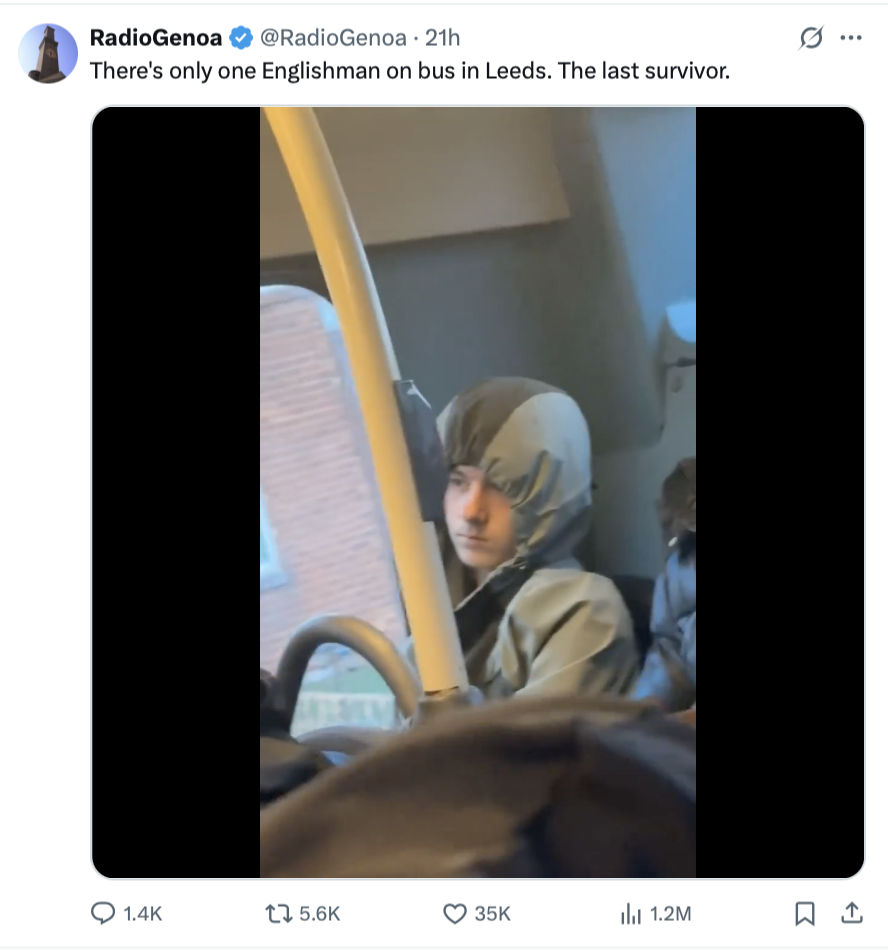The image size is (888, 950).
Task: Like the post with heart icon
Action: point(455,913)
